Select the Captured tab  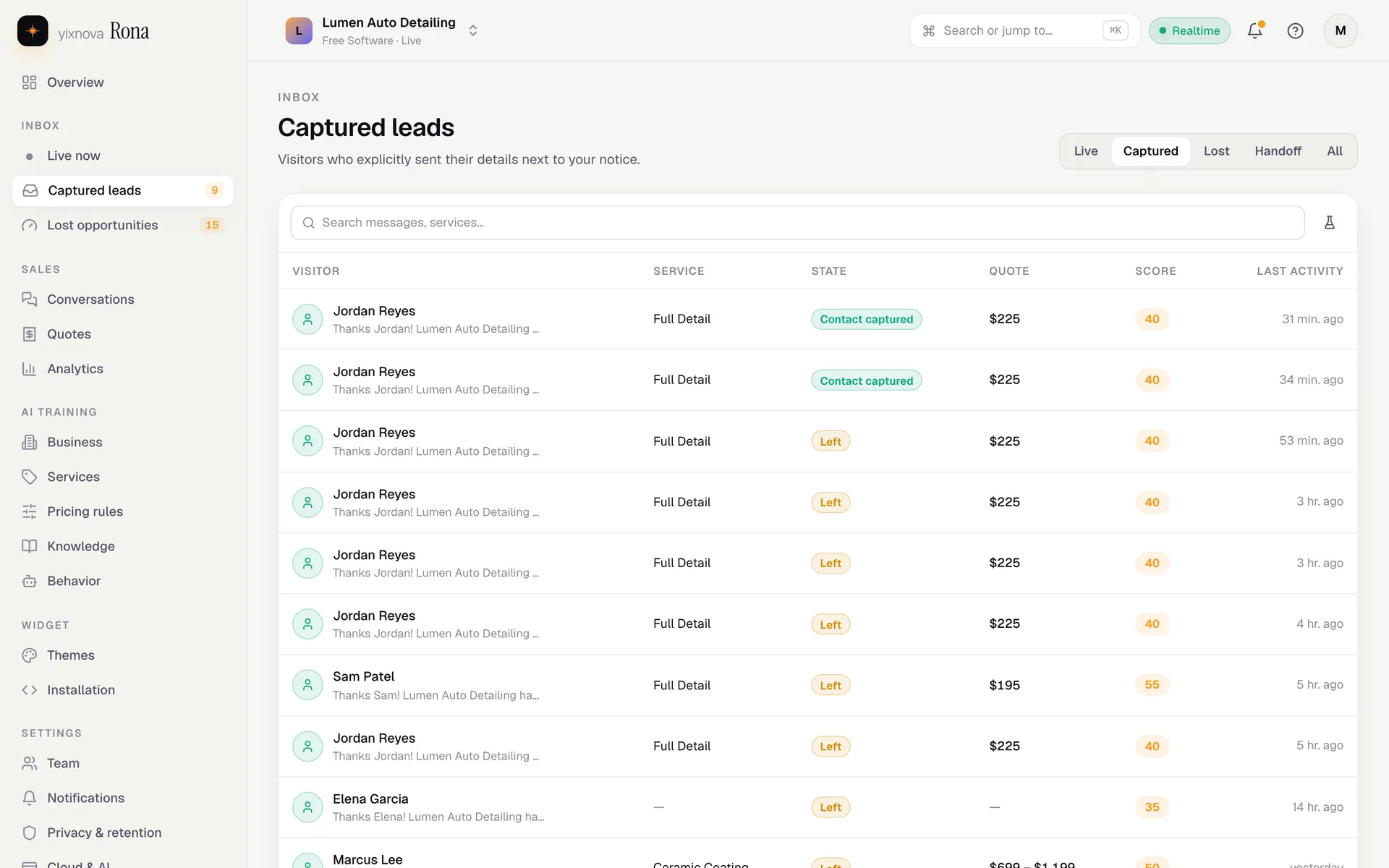[x=1150, y=151]
